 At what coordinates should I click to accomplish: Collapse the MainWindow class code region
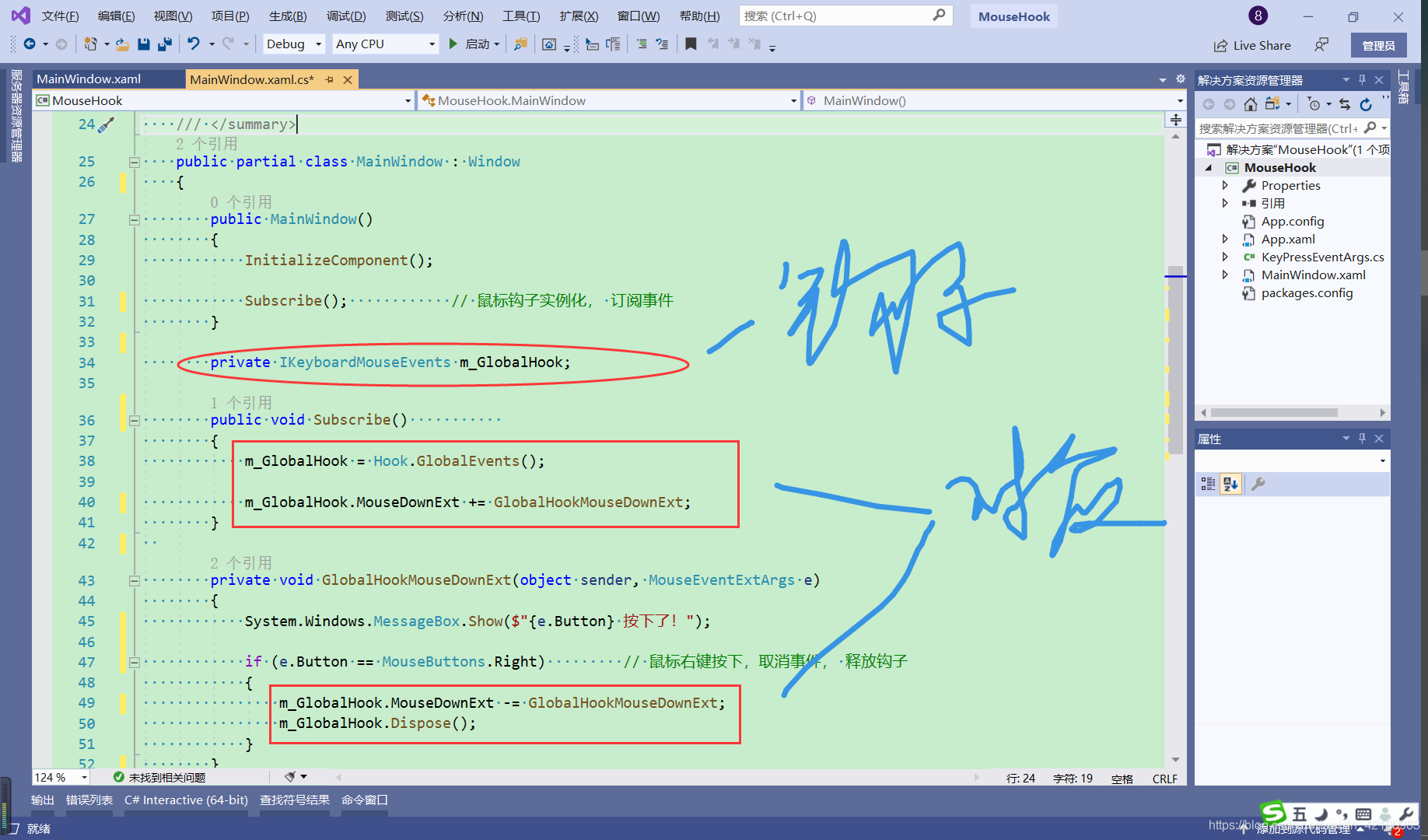(134, 163)
